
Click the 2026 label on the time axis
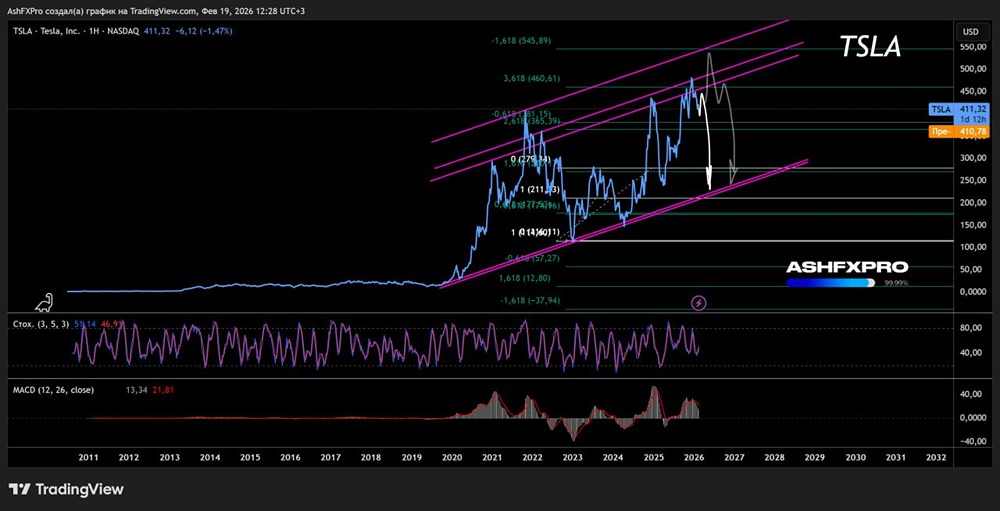(x=693, y=457)
